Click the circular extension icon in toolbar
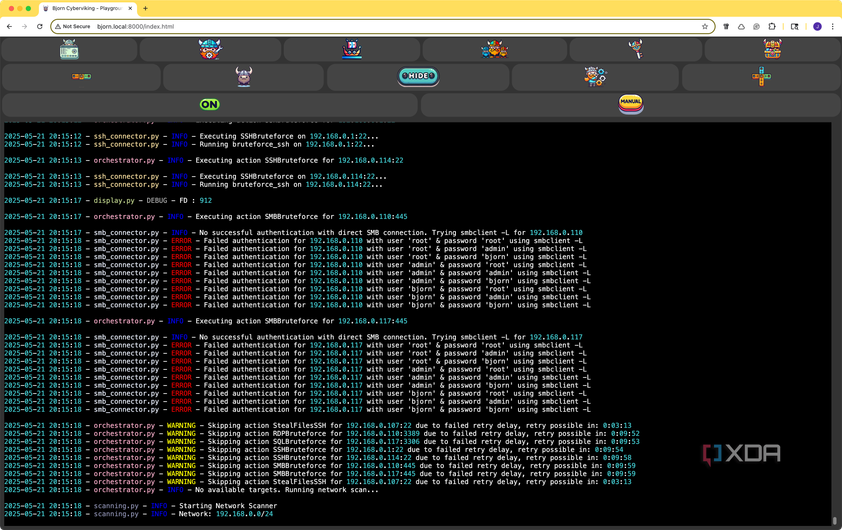 coord(756,26)
